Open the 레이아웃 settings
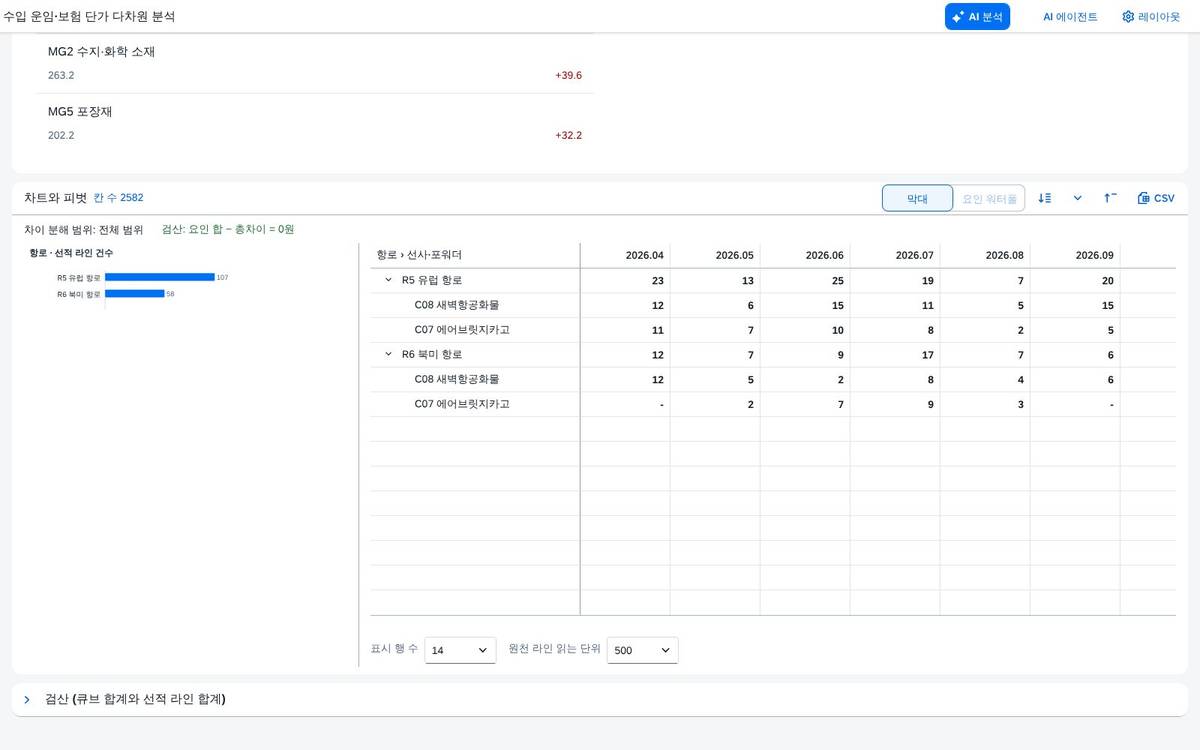Screen dimensions: 1200x750 point(1150,17)
